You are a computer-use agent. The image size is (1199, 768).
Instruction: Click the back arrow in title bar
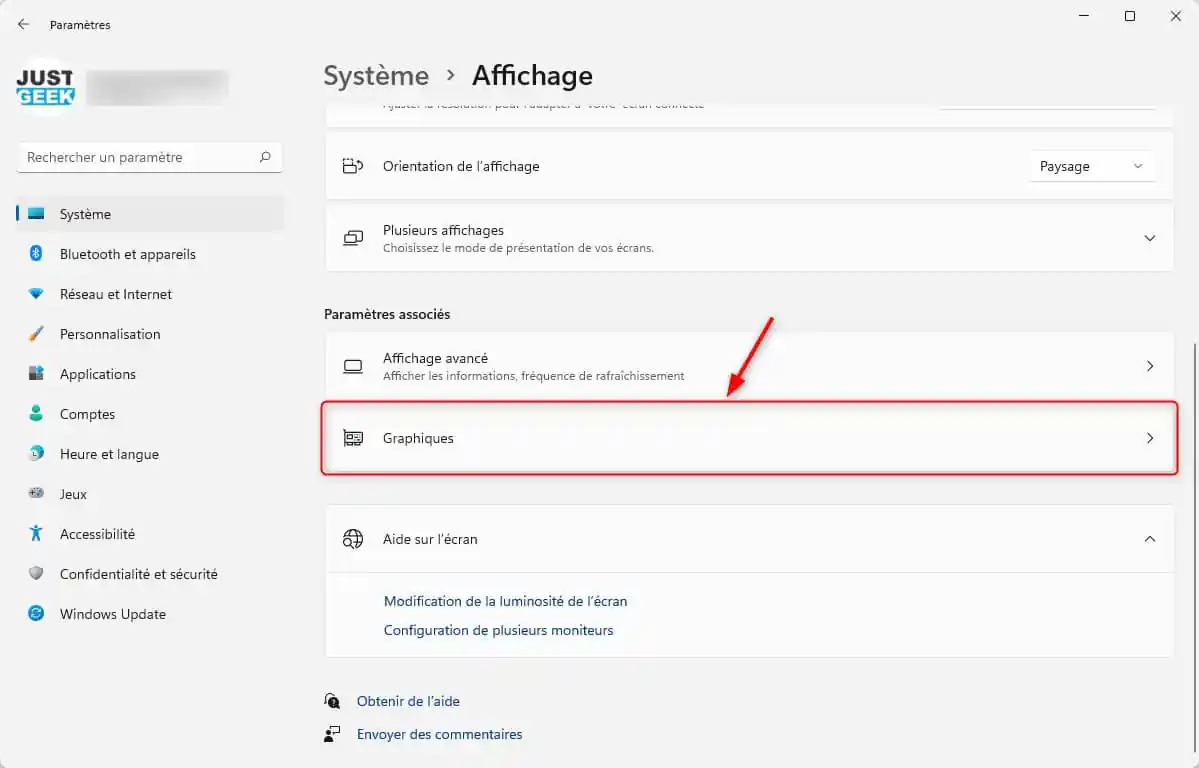coord(24,24)
